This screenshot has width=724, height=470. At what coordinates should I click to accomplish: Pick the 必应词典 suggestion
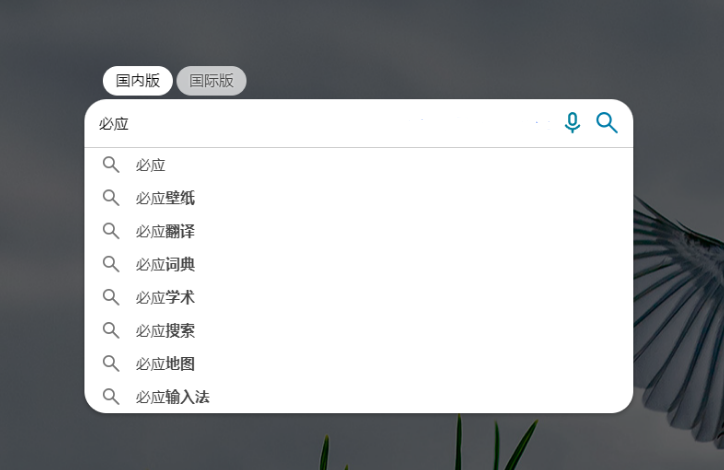tap(359, 264)
